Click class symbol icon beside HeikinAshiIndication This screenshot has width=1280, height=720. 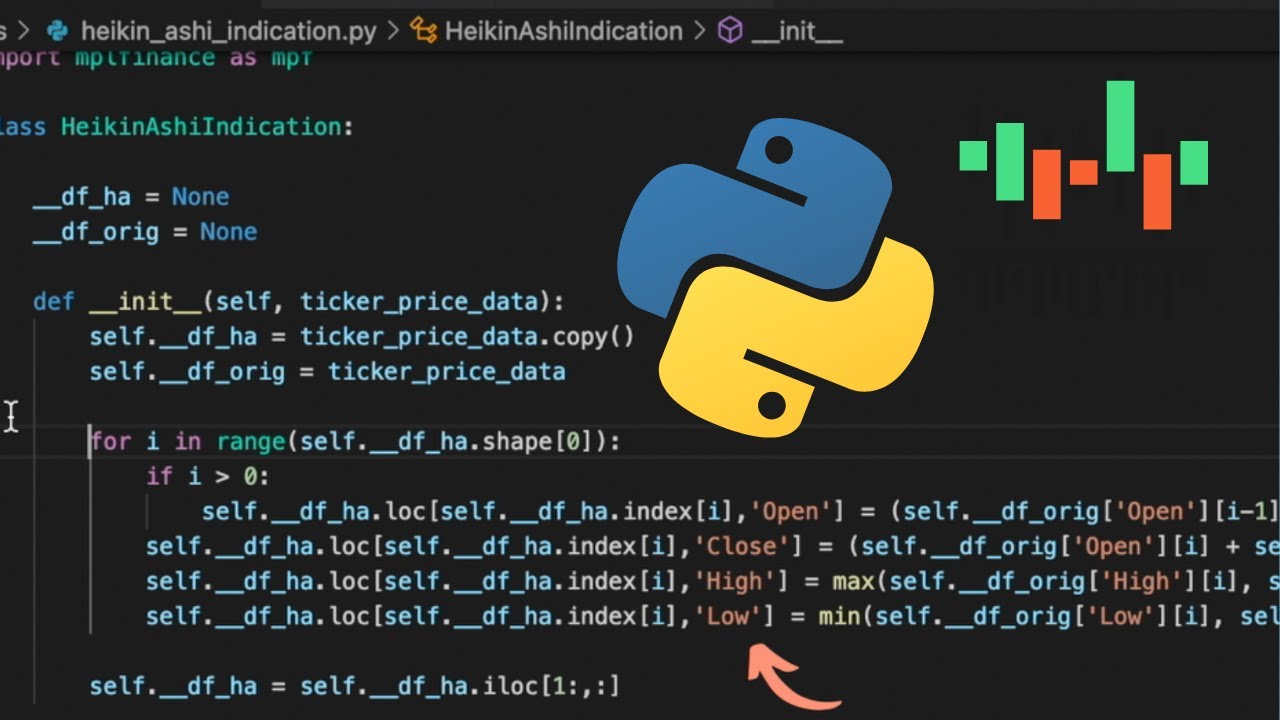pos(424,31)
